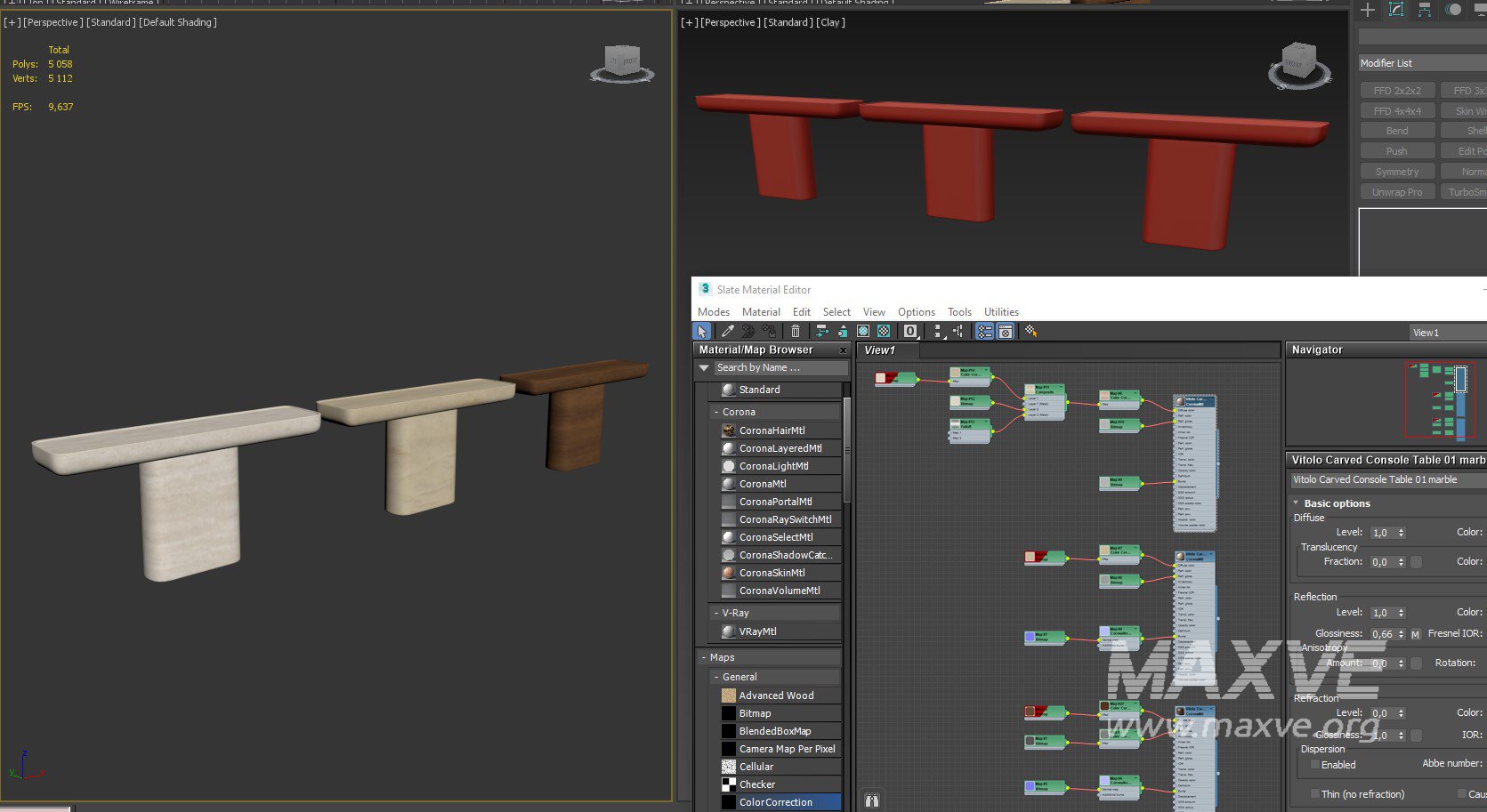Open the Utilities menu in Slate Editor
Screen dimensions: 1487x812
click(x=1001, y=312)
